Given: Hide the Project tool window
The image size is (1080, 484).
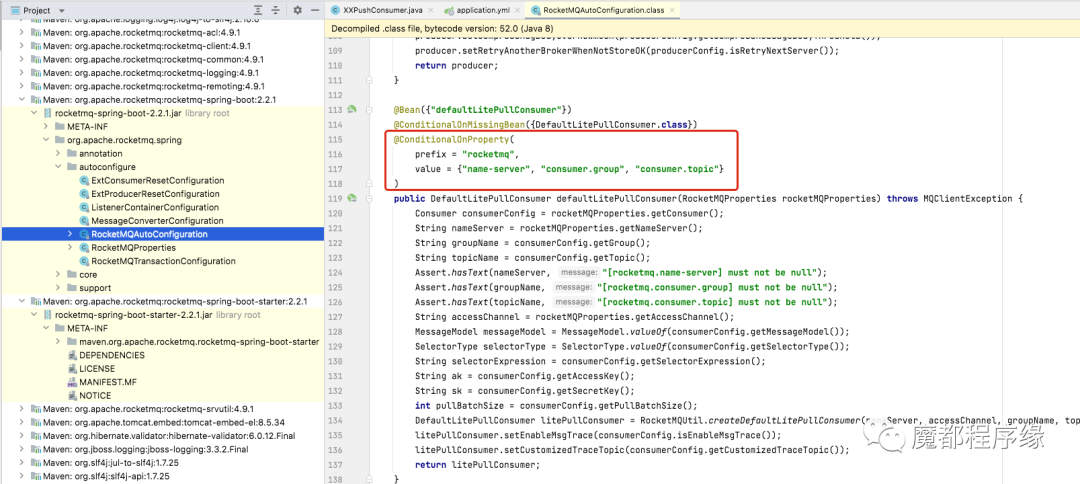Looking at the screenshot, I should click(x=314, y=10).
